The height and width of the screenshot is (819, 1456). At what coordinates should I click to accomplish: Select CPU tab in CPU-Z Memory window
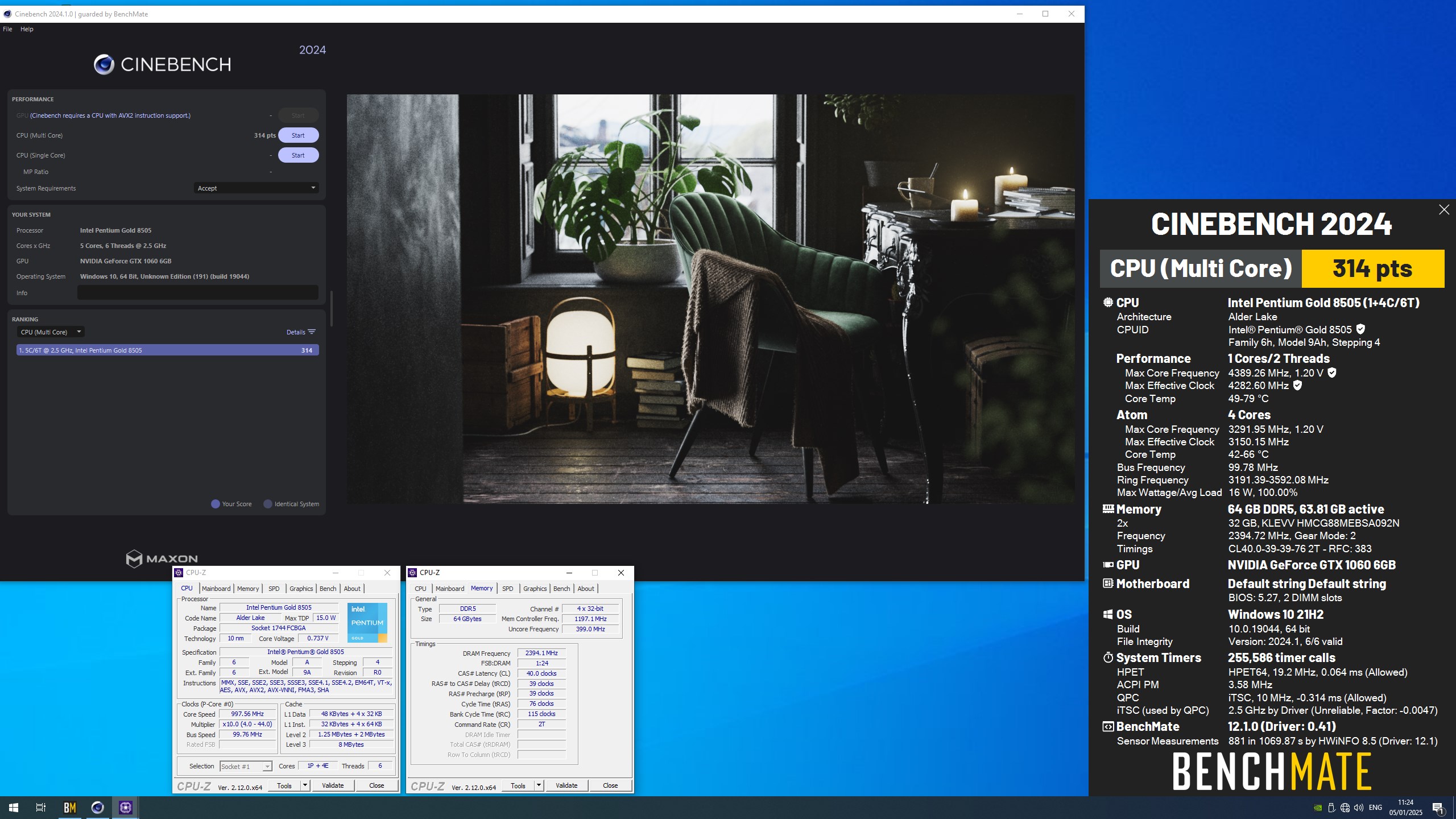pos(420,589)
